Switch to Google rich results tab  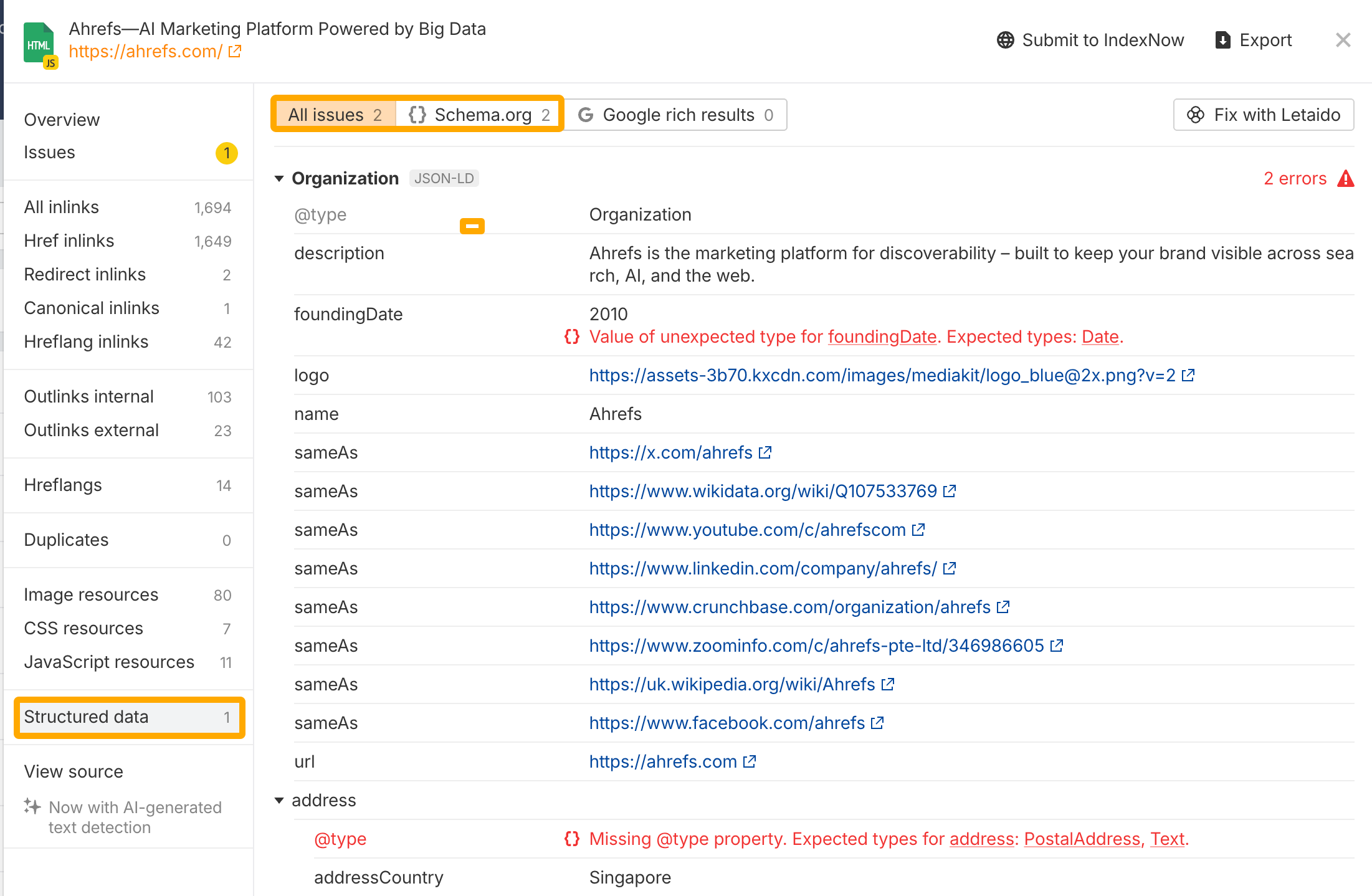pyautogui.click(x=675, y=115)
